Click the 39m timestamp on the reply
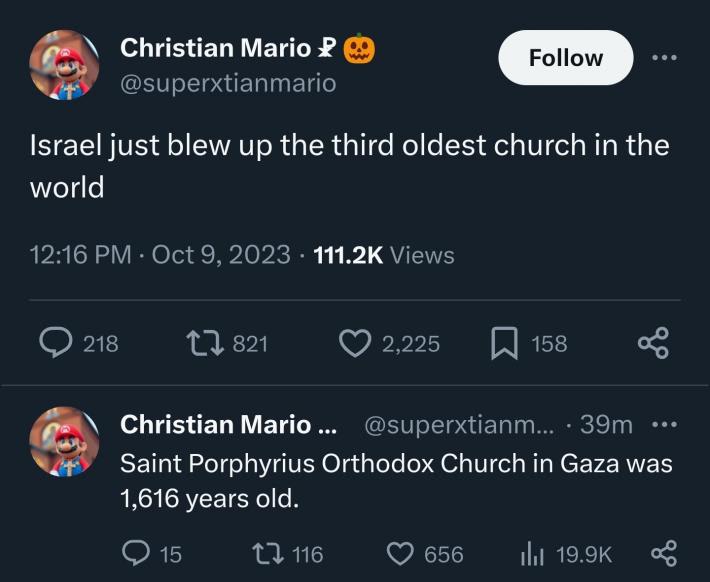Viewport: 710px width, 582px height. click(607, 425)
